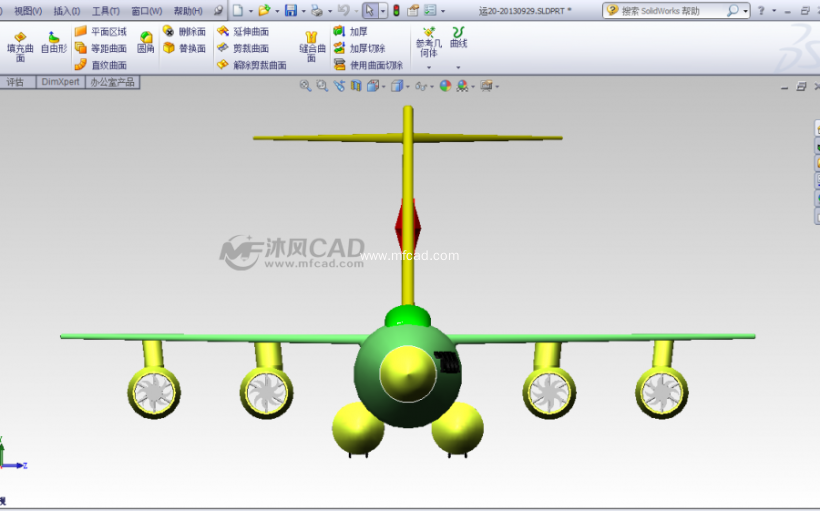
Task: Click Cut With Surface (使用曲面切除) tool
Action: 368,65
